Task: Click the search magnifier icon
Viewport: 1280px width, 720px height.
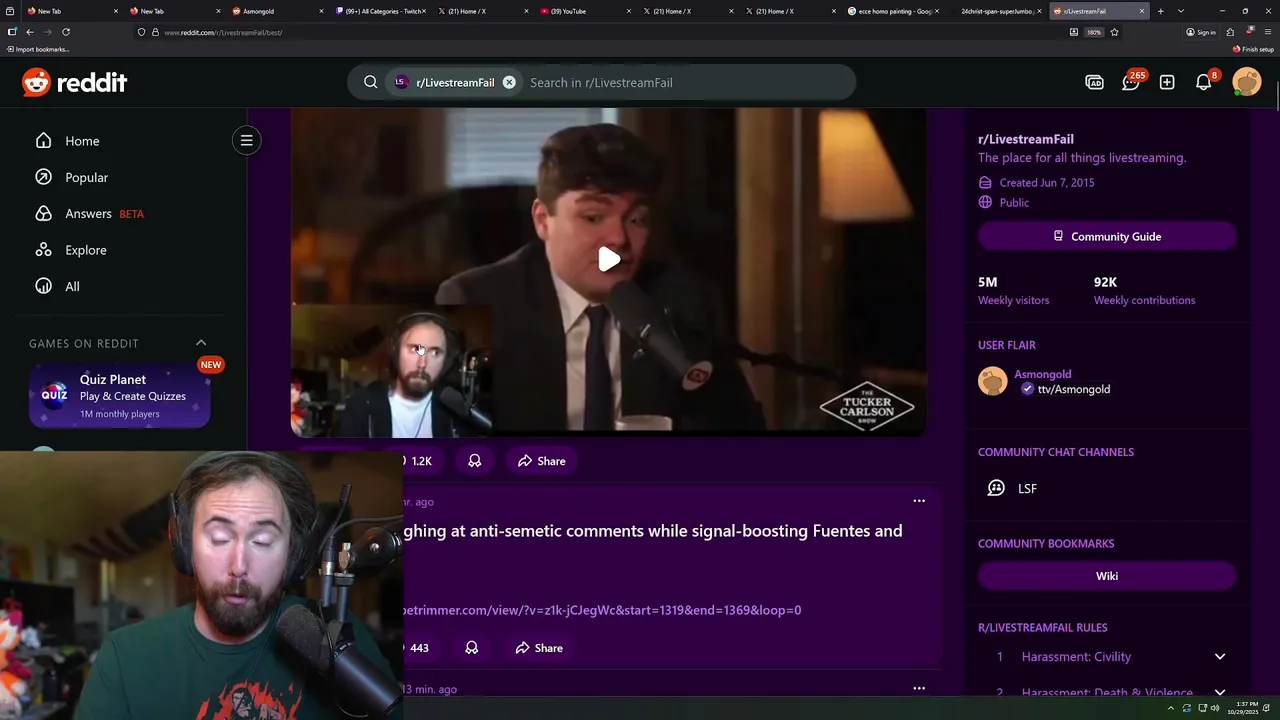Action: pyautogui.click(x=370, y=82)
